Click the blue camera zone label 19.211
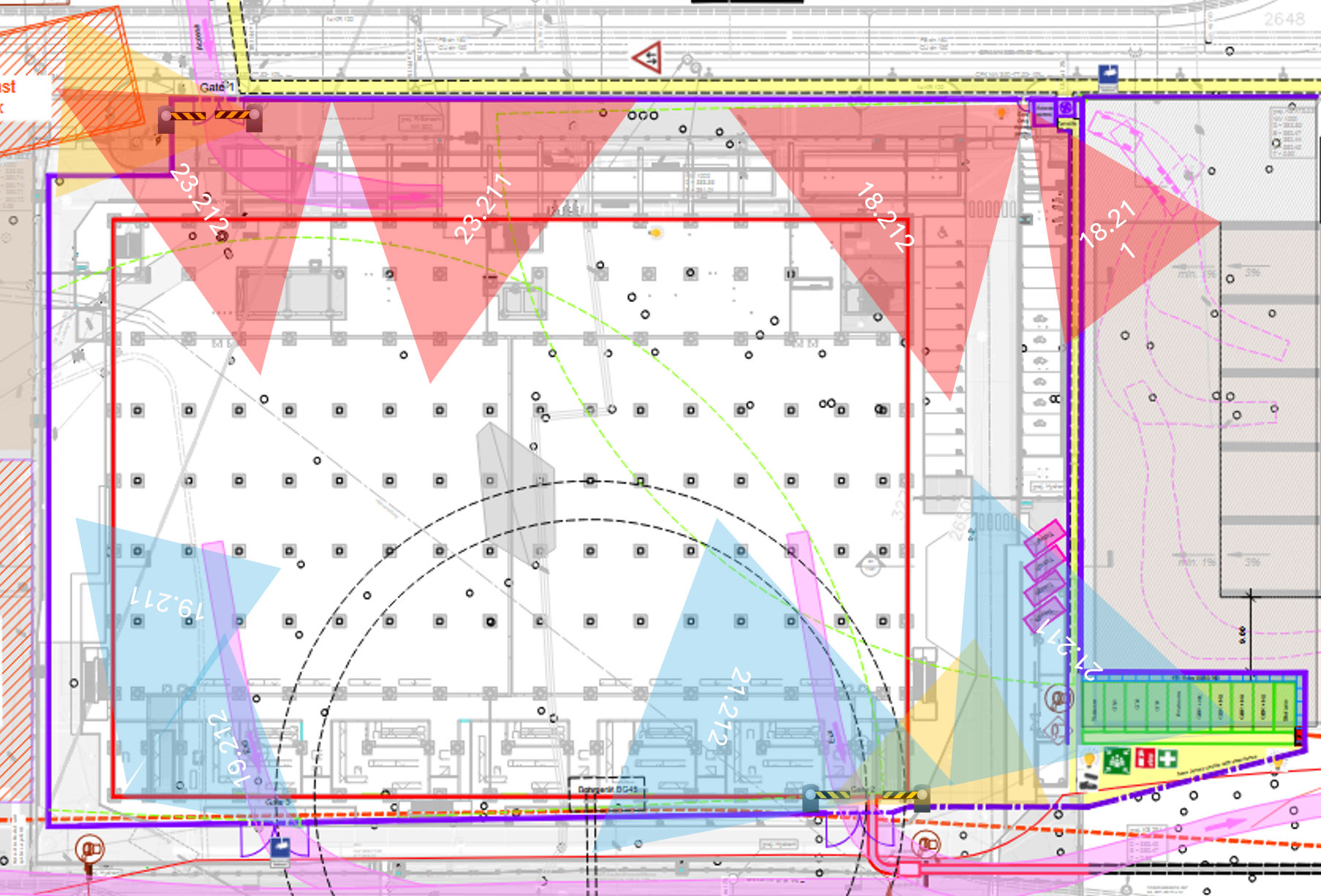 [168, 604]
